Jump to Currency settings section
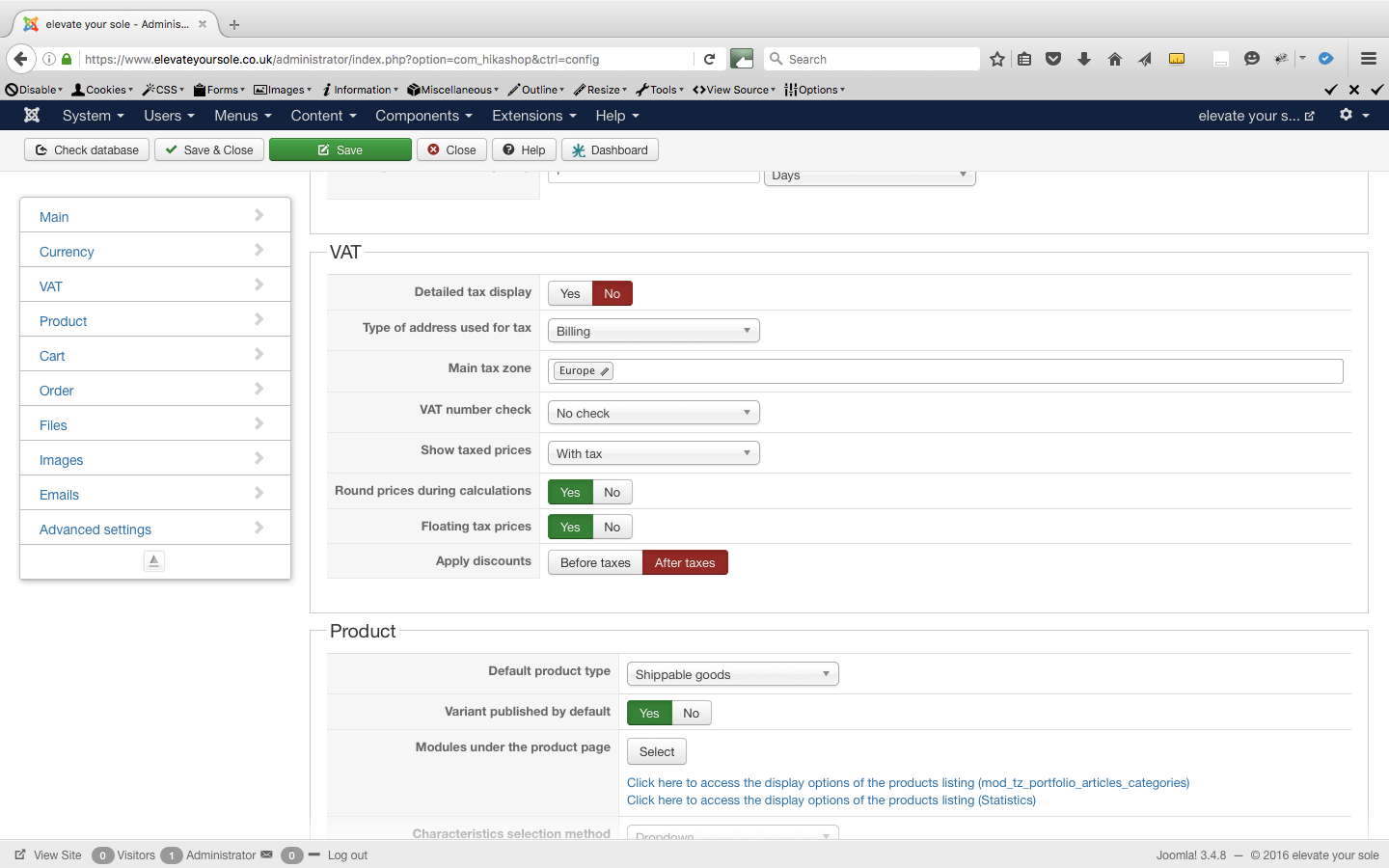Viewport: 1389px width, 868px height. click(155, 252)
